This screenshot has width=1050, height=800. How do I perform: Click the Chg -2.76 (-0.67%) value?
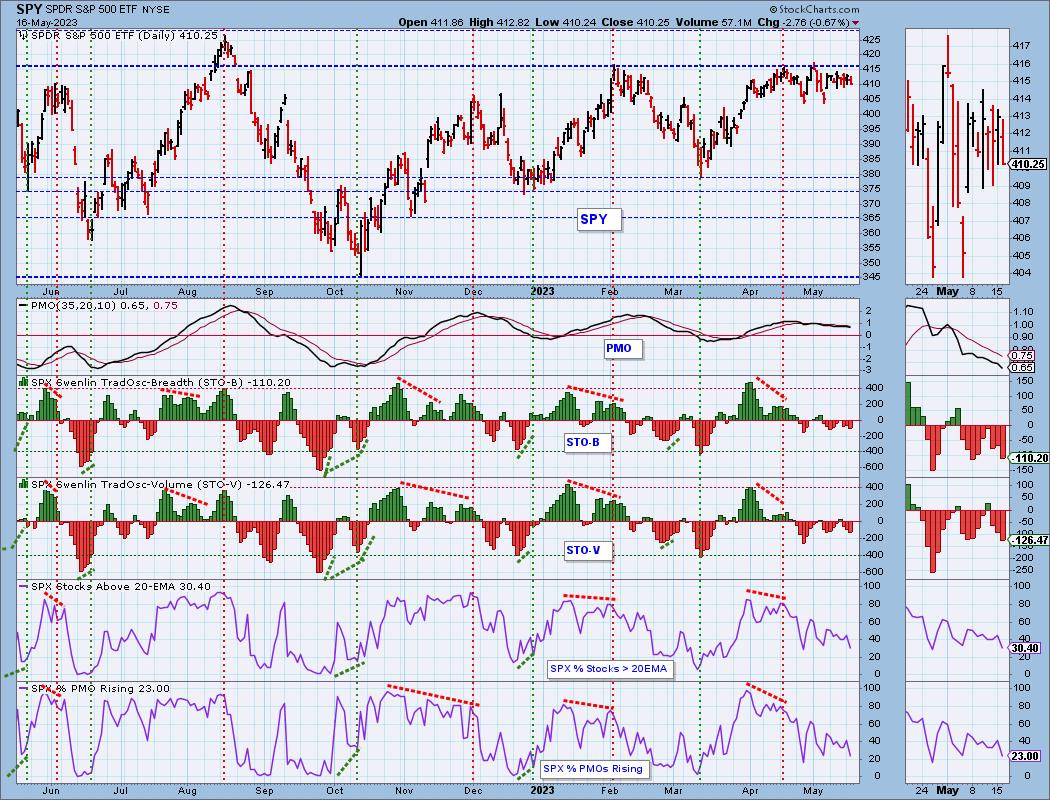coord(804,22)
